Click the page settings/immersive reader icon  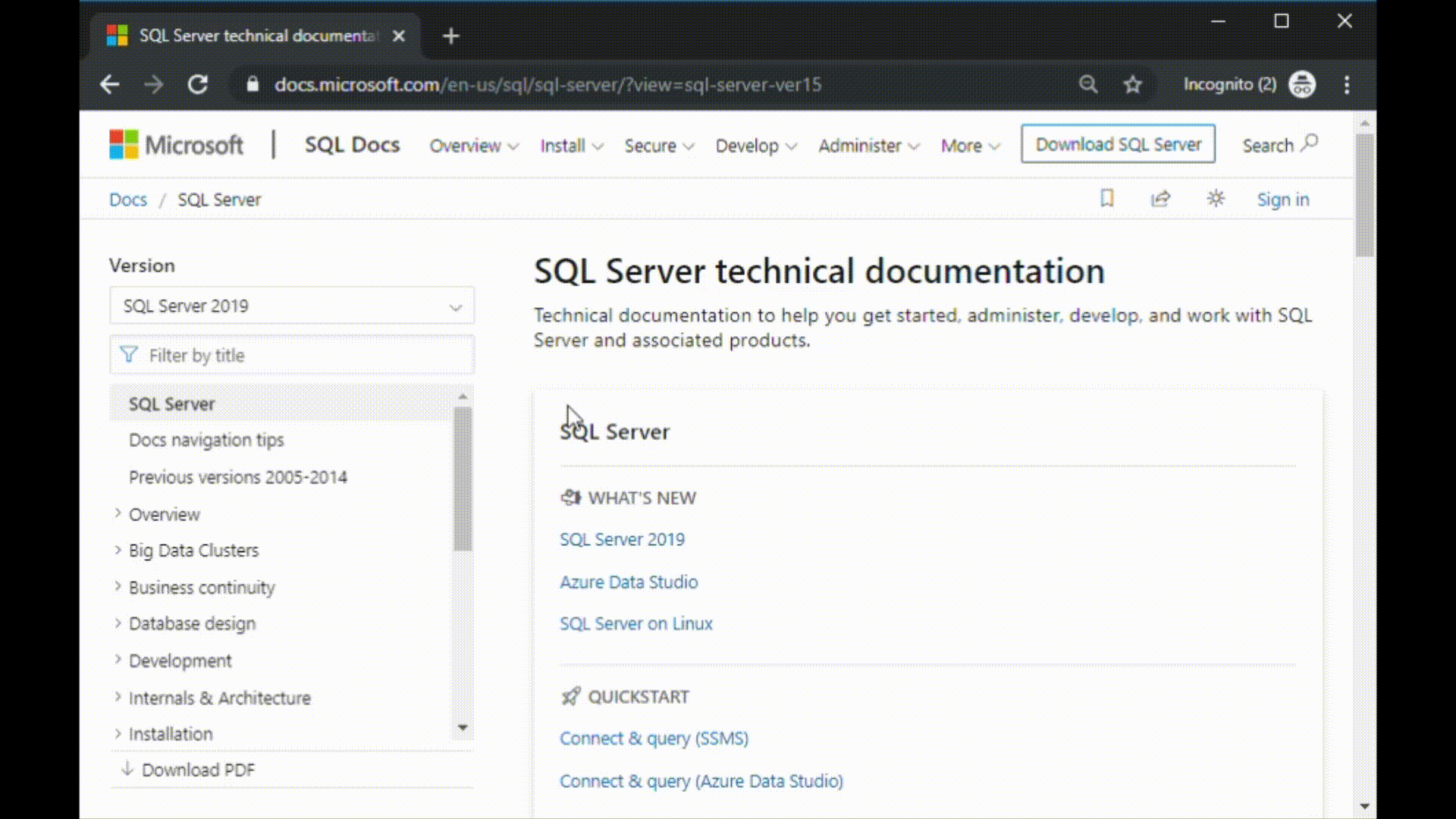point(1216,199)
